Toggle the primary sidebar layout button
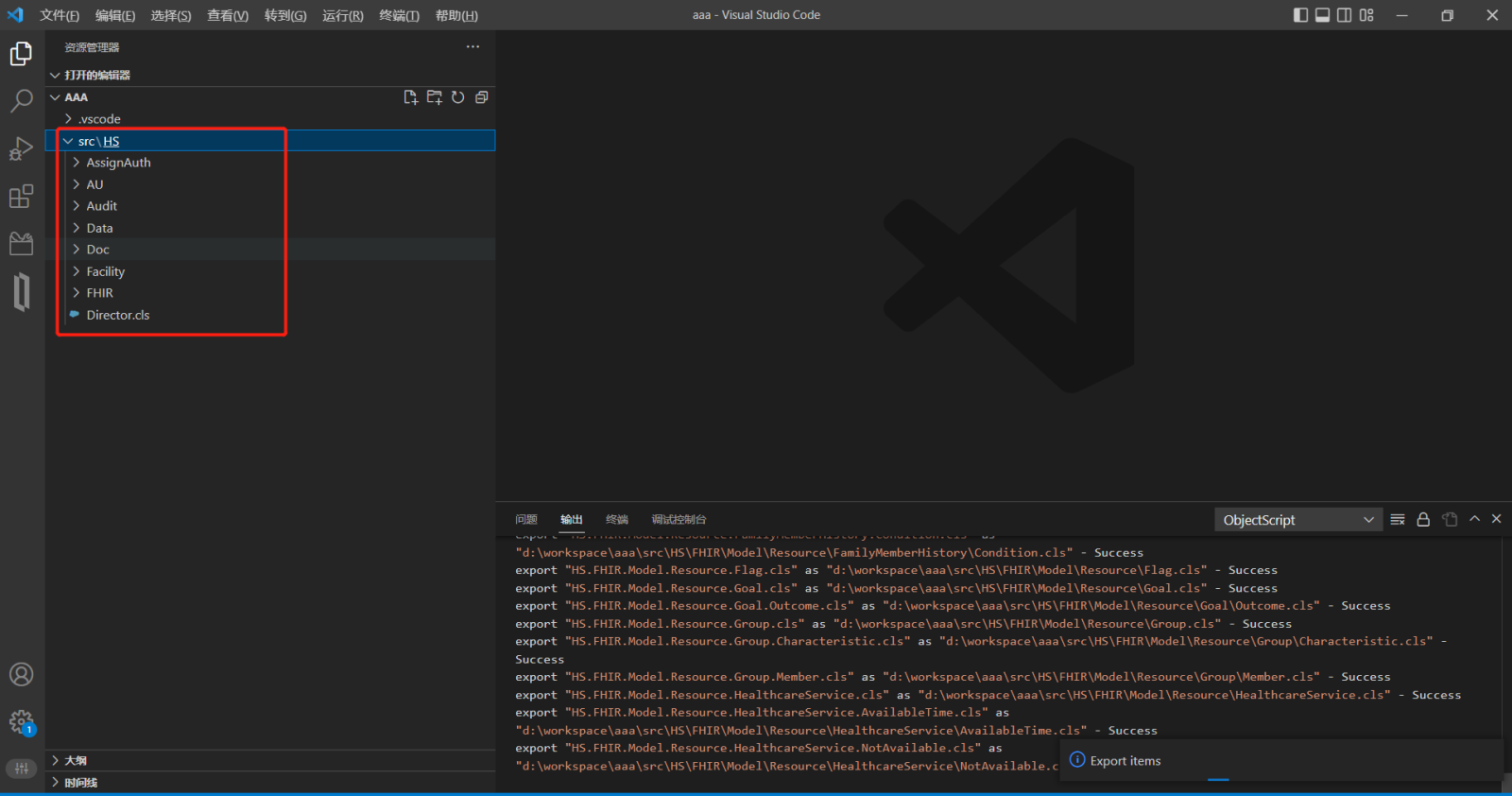This screenshot has width=1512, height=796. click(1300, 15)
